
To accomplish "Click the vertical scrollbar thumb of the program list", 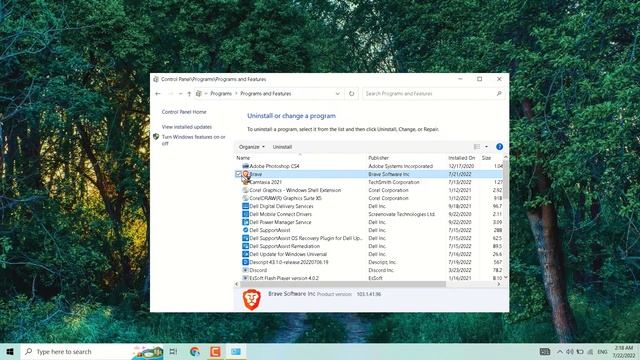I will click(x=505, y=180).
